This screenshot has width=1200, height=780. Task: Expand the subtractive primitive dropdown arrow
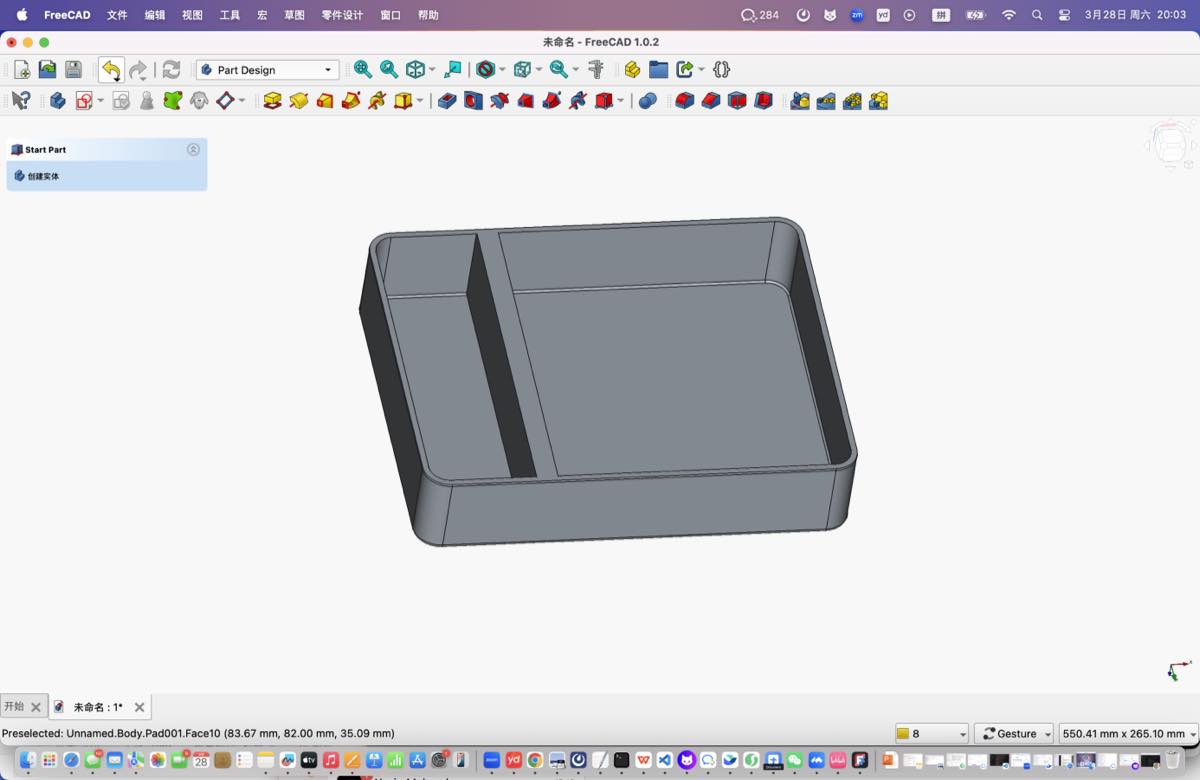(x=620, y=101)
